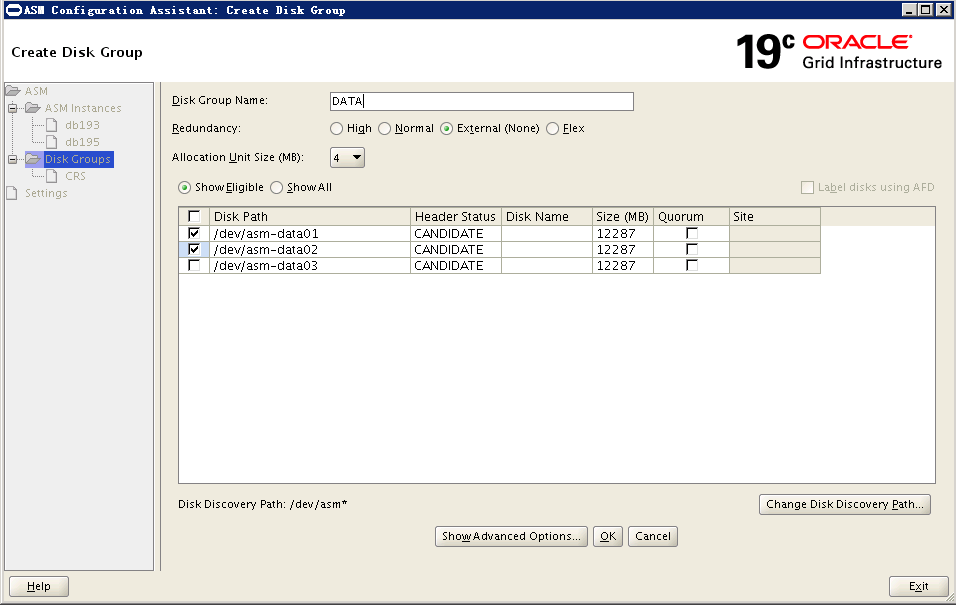Viewport: 956px width, 605px height.
Task: Select Flex redundancy option
Action: coord(552,129)
